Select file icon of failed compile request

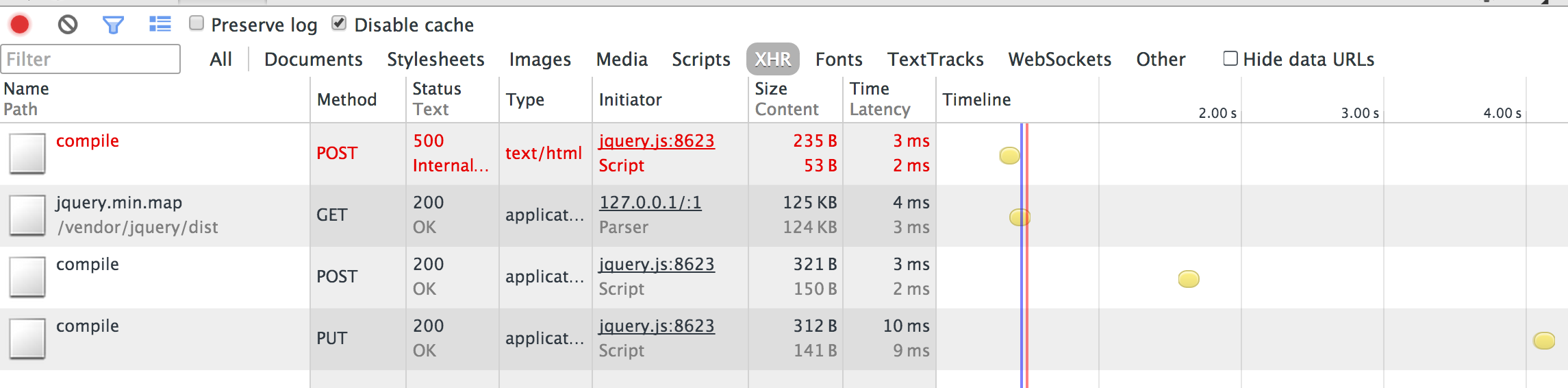coord(27,154)
